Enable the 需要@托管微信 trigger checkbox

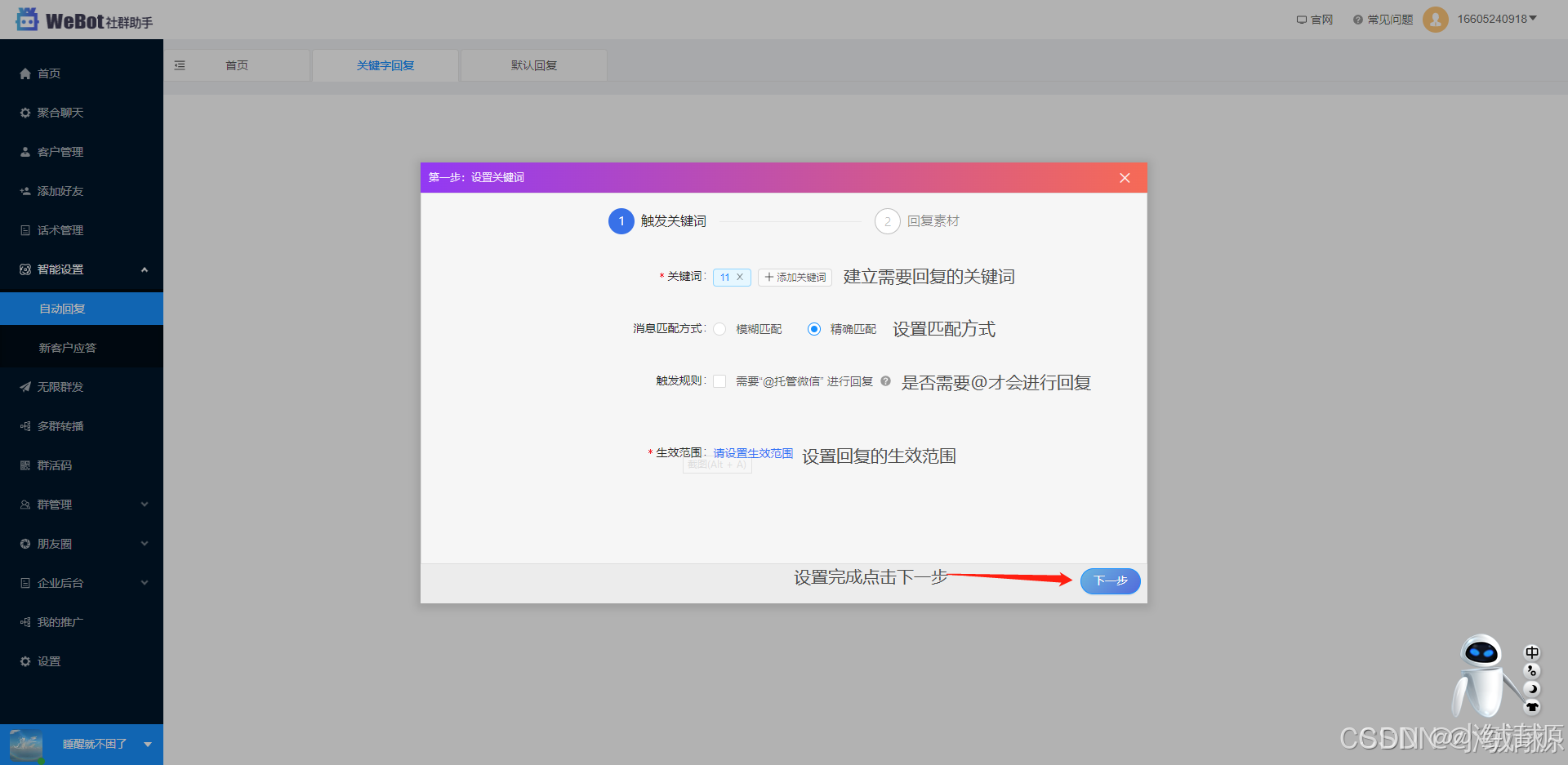(719, 381)
